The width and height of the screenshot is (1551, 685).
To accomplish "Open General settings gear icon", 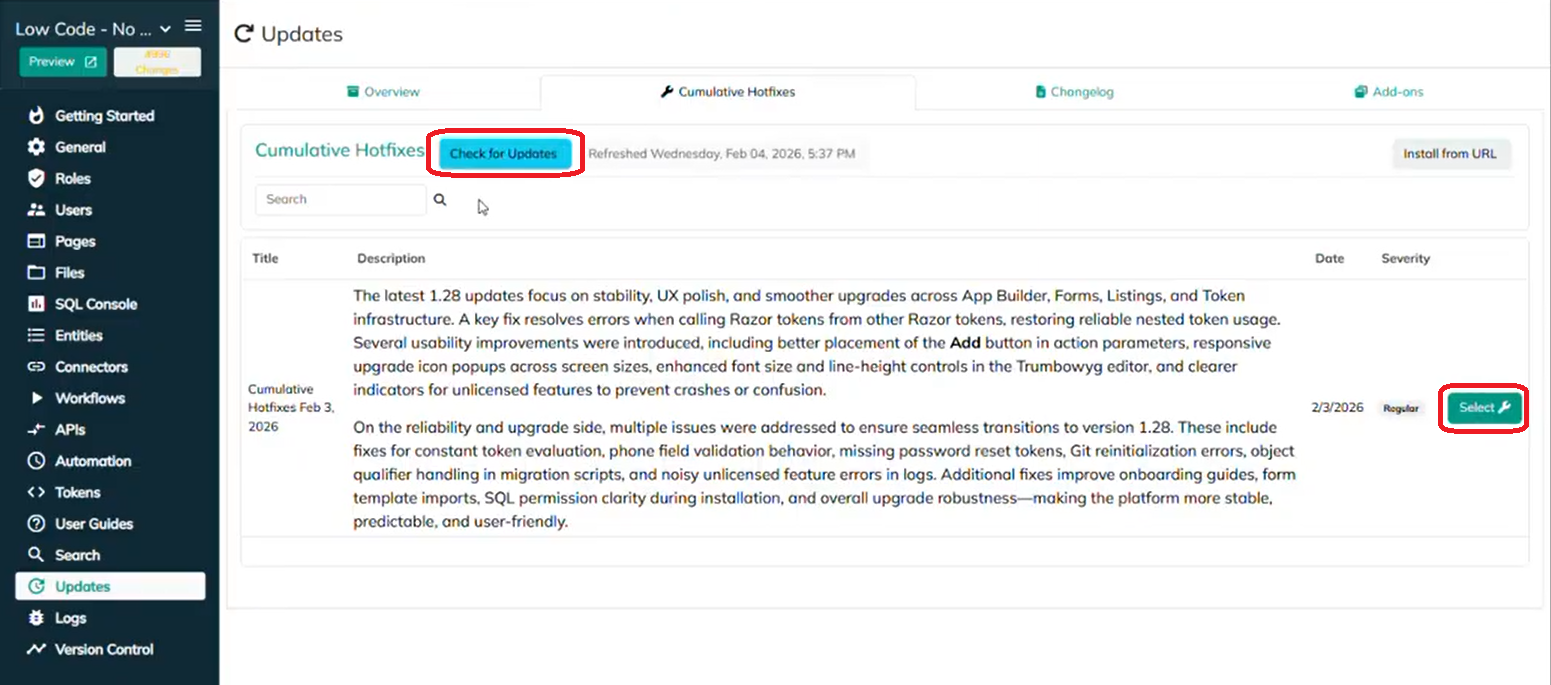I will [36, 147].
